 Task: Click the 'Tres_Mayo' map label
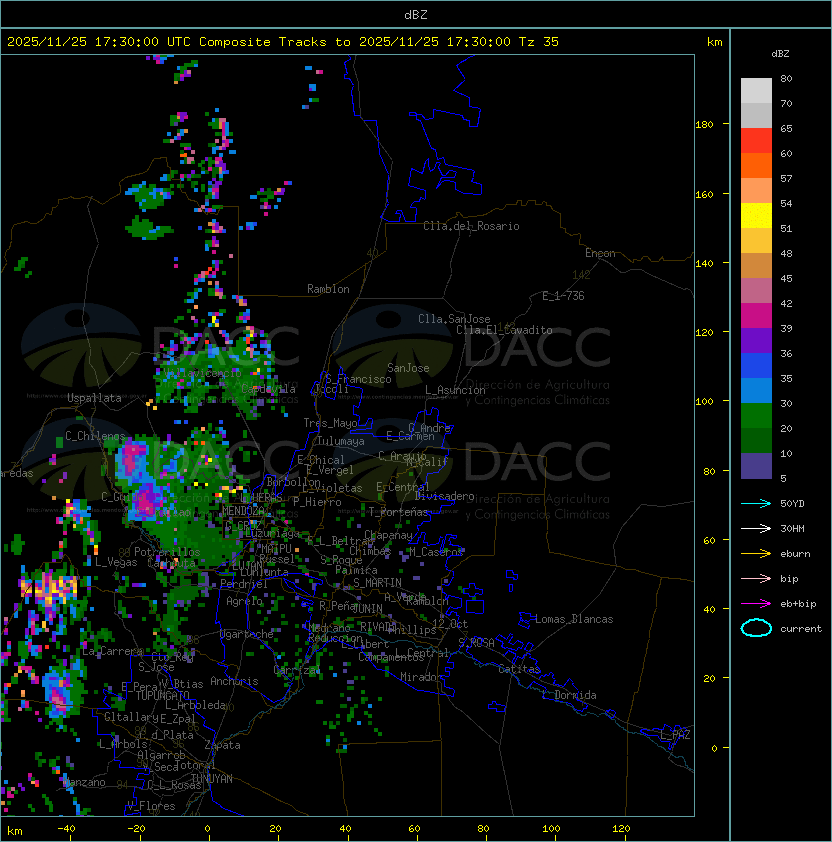(330, 423)
